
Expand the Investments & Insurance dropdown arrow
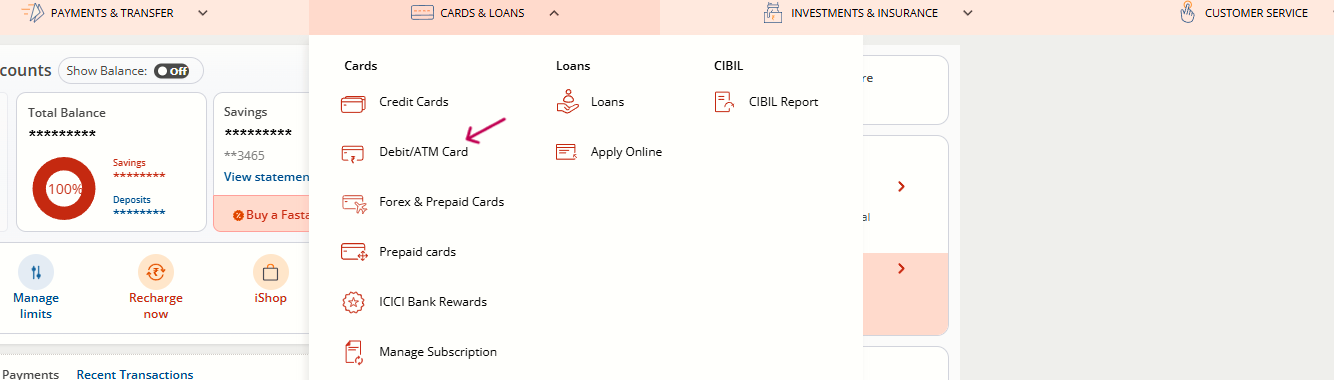coord(967,13)
